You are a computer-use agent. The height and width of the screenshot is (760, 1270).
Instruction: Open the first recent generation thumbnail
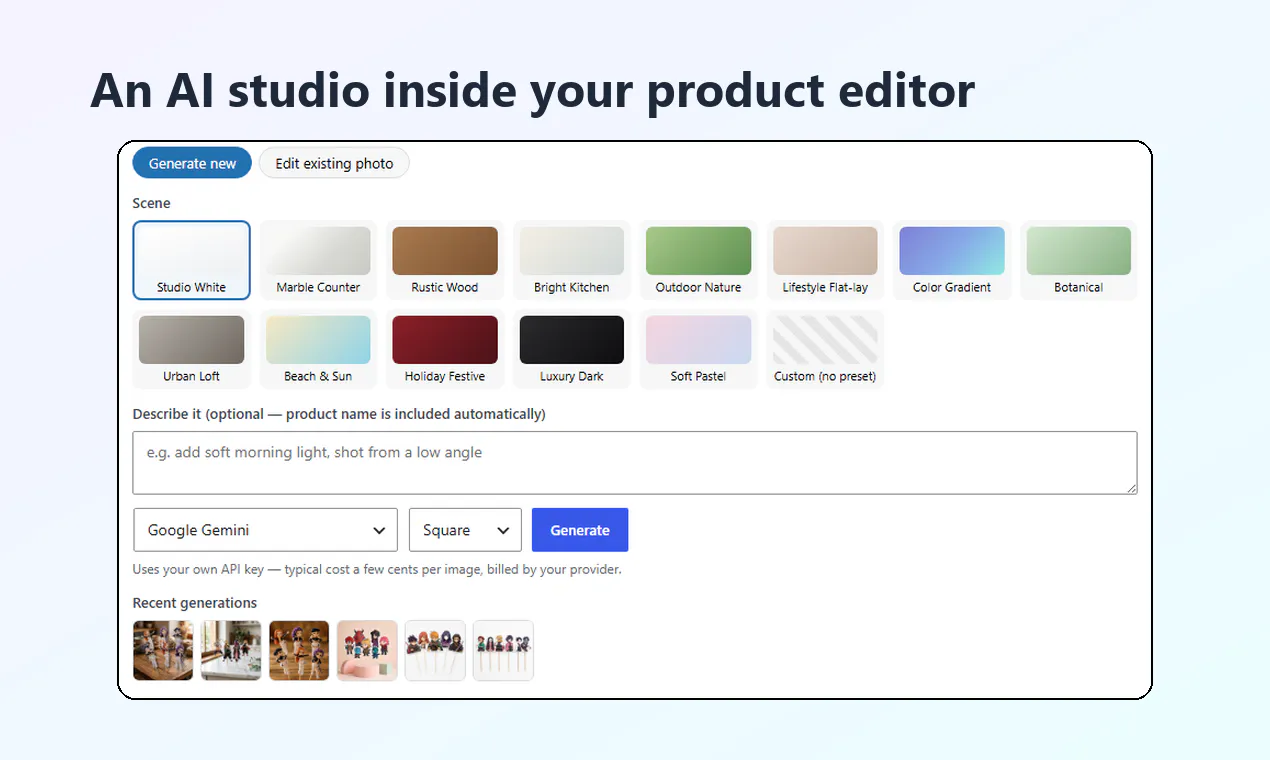click(163, 650)
